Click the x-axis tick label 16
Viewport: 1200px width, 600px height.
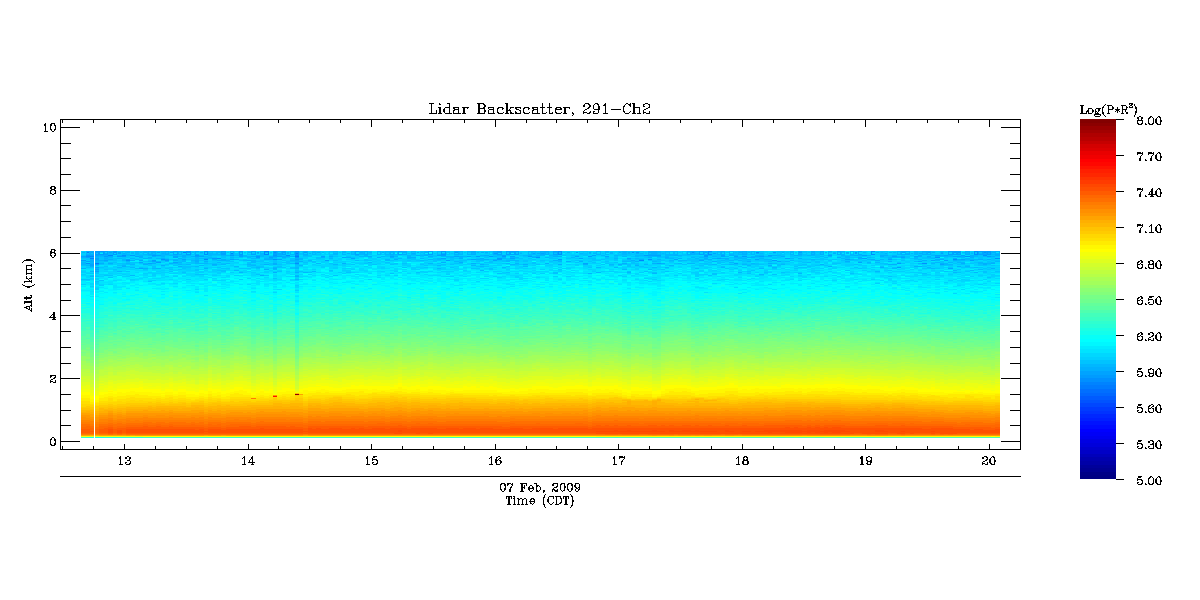tap(495, 461)
